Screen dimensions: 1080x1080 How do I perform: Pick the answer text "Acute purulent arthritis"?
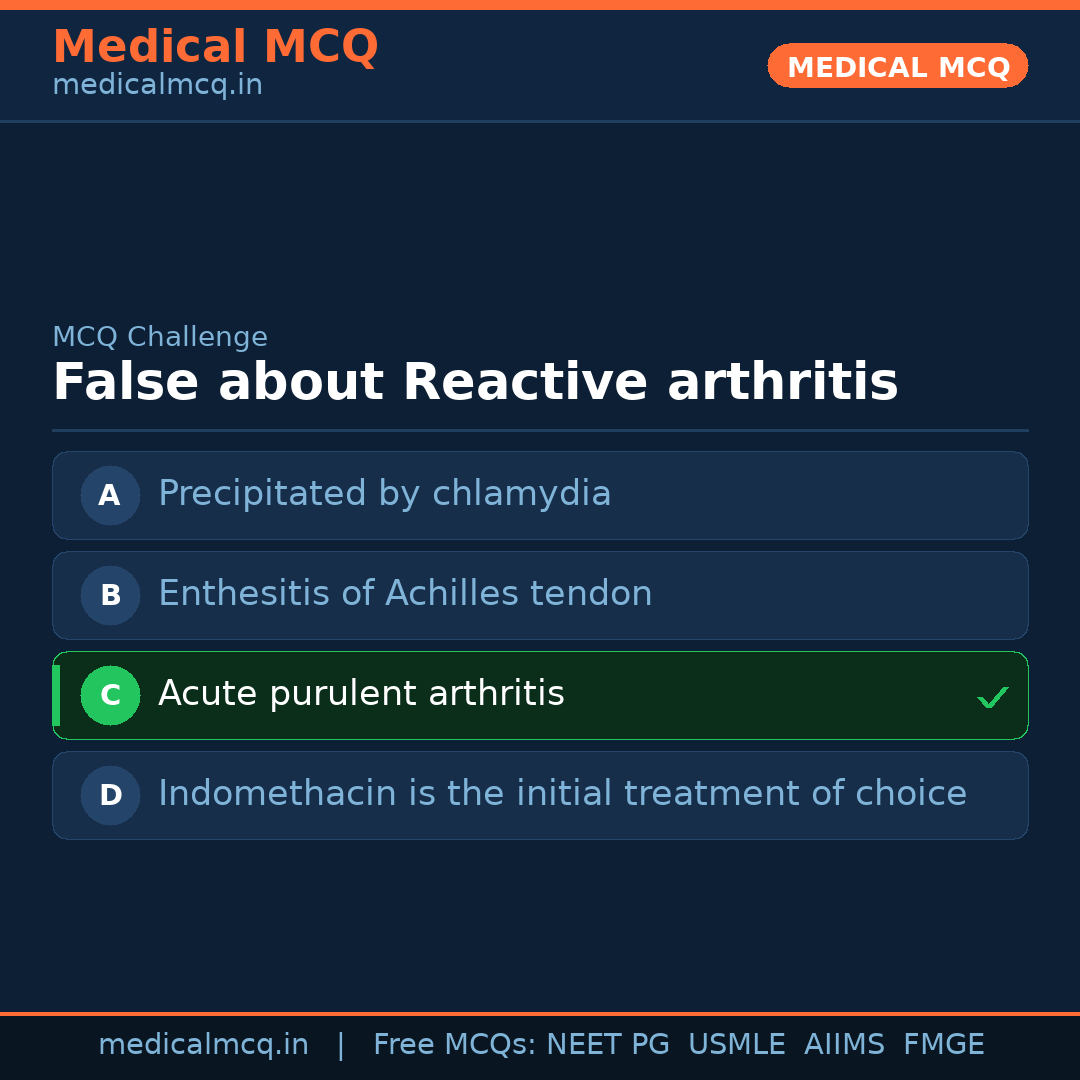[361, 694]
